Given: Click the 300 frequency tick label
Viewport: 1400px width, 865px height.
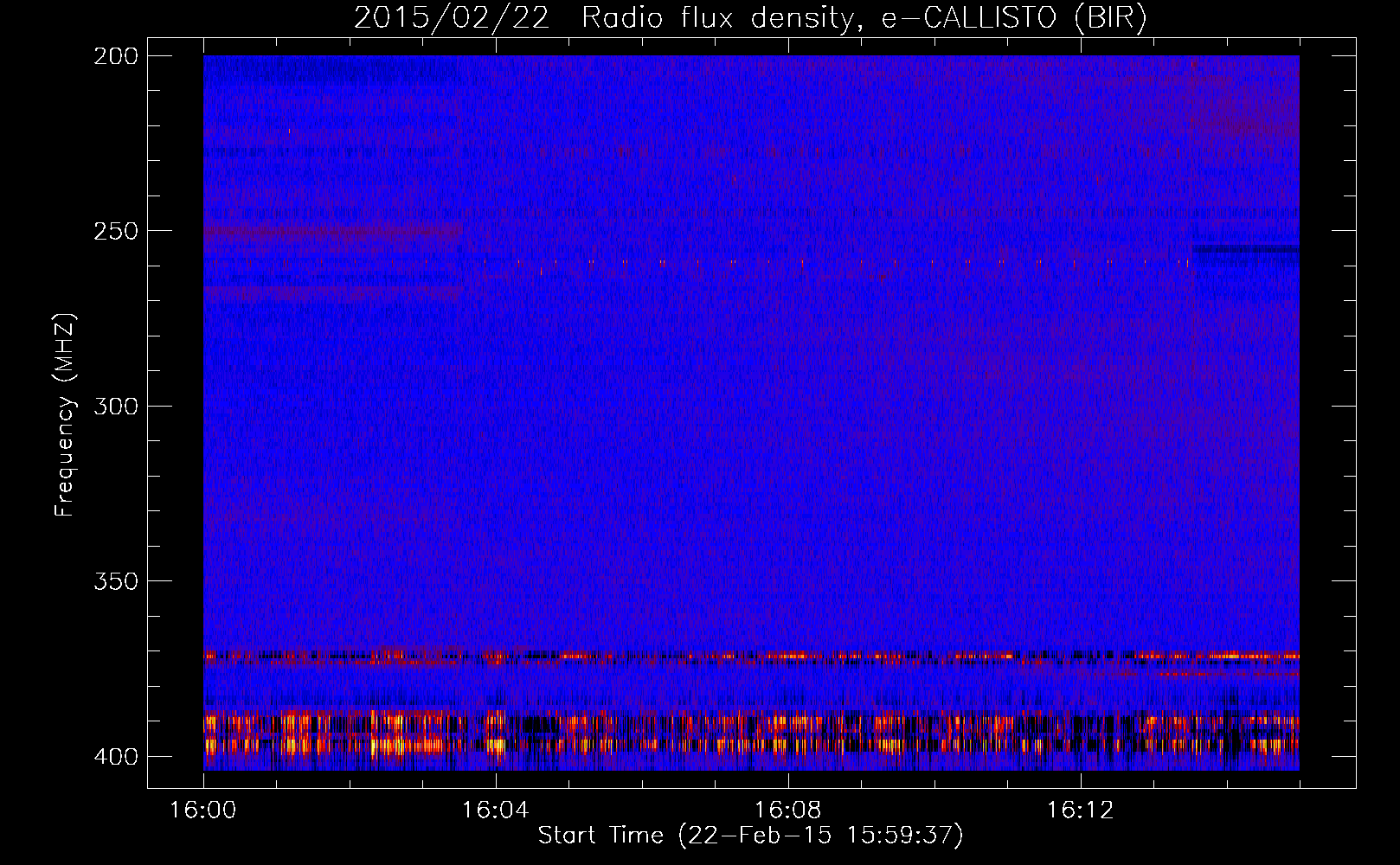Looking at the screenshot, I should click(116, 406).
